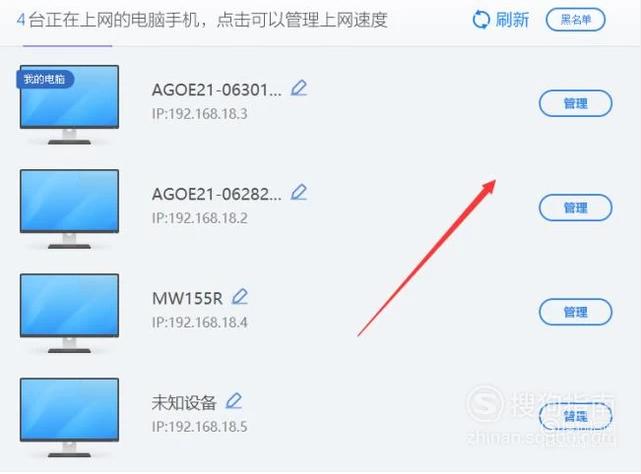The height and width of the screenshot is (474, 641).
Task: Edit name of AGOE21-06301 device
Action: pyautogui.click(x=299, y=88)
